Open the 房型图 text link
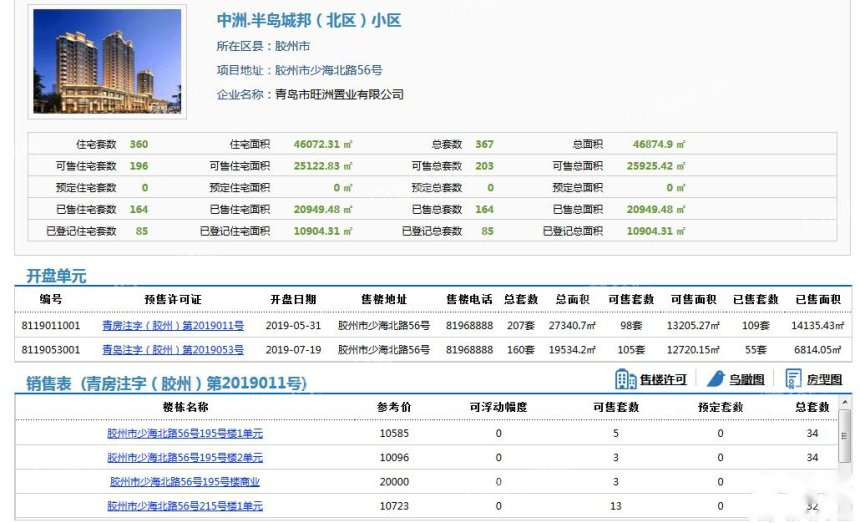Screen dimensions: 860x523 click(x=823, y=380)
